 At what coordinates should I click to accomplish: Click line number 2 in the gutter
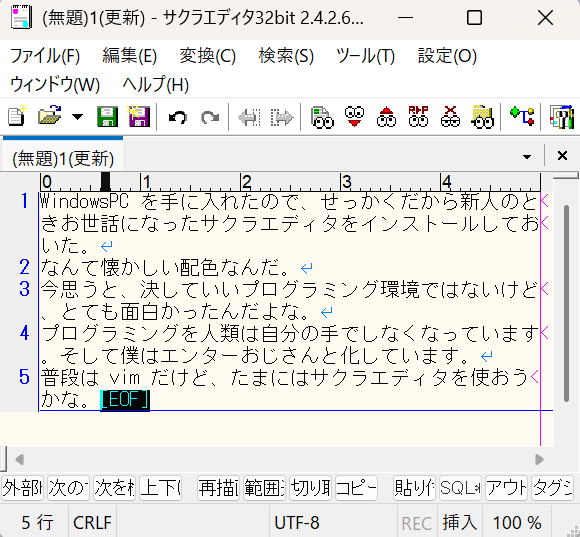(24, 267)
